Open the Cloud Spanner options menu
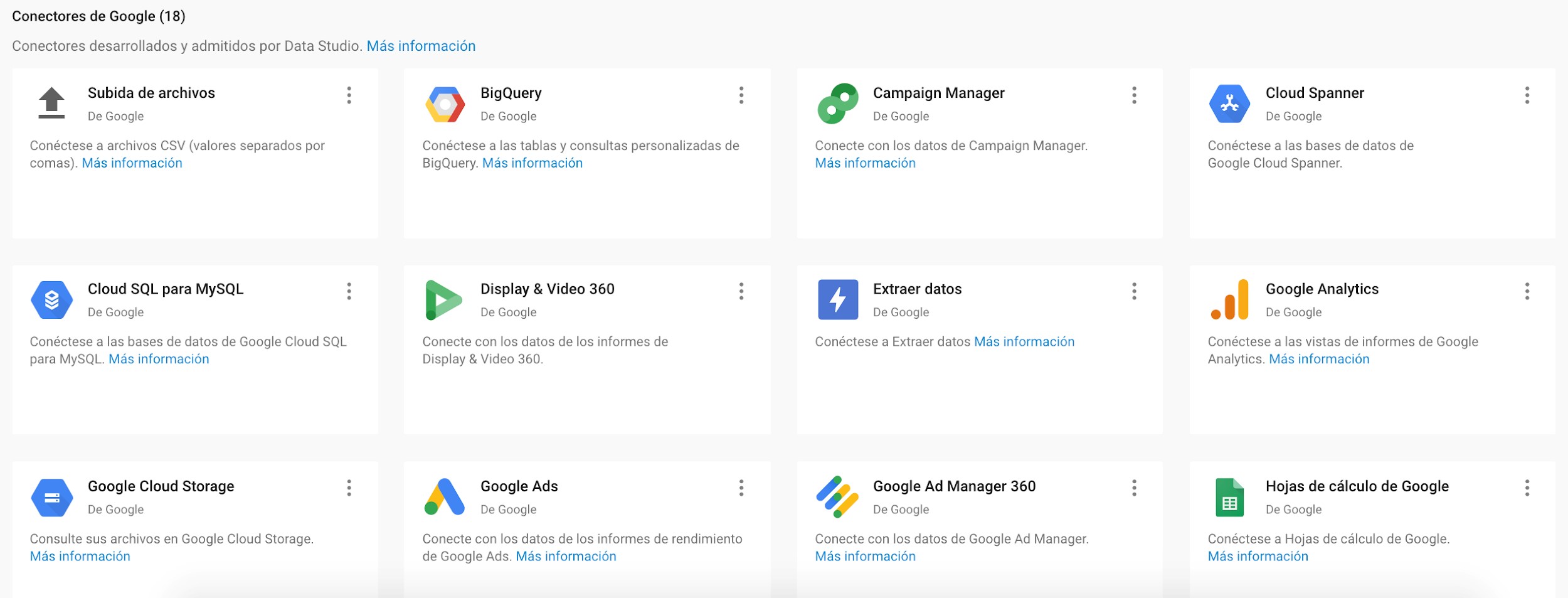 point(1527,95)
